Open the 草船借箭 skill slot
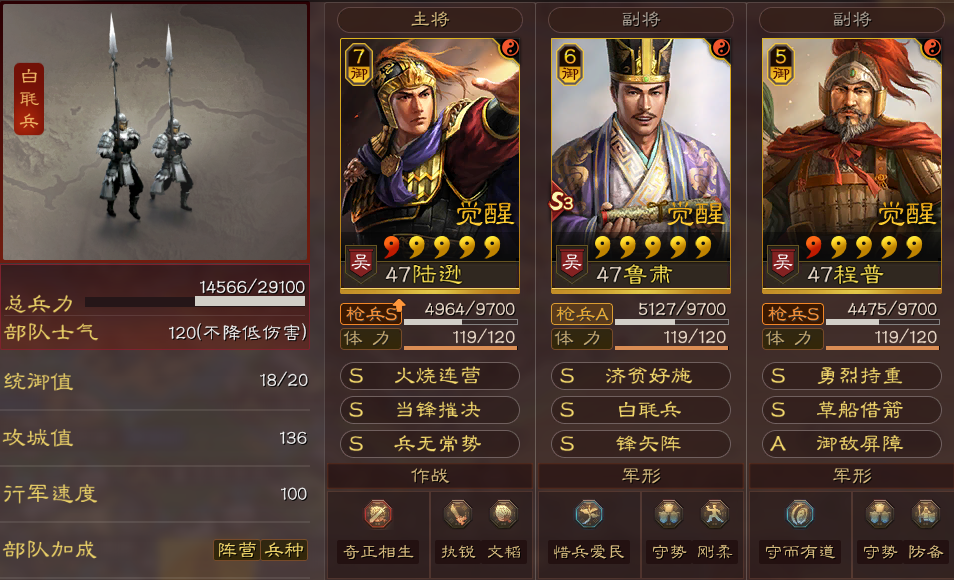The image size is (954, 580). click(x=852, y=410)
